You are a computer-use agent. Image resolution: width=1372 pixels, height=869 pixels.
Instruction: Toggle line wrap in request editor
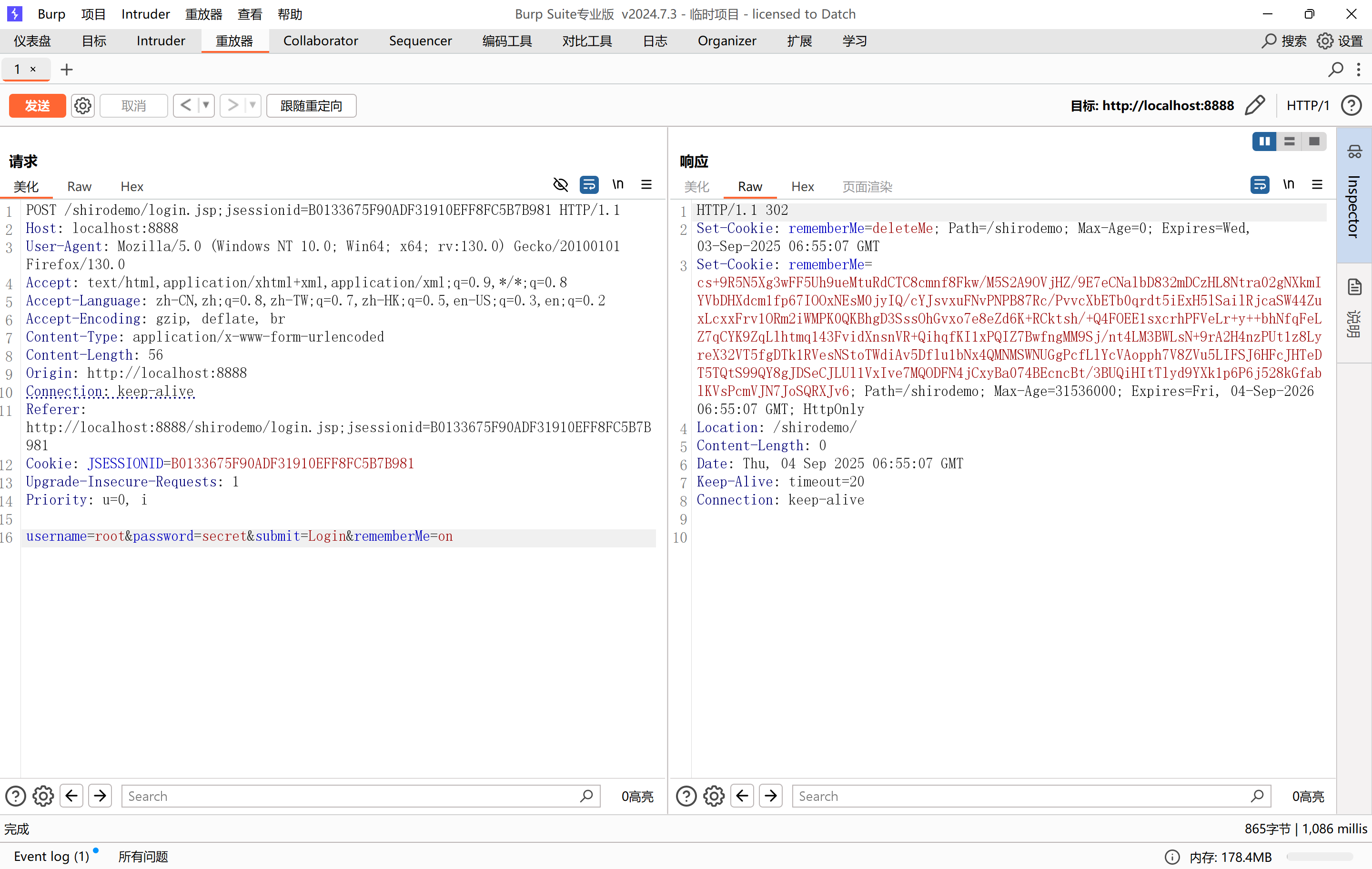coord(589,185)
